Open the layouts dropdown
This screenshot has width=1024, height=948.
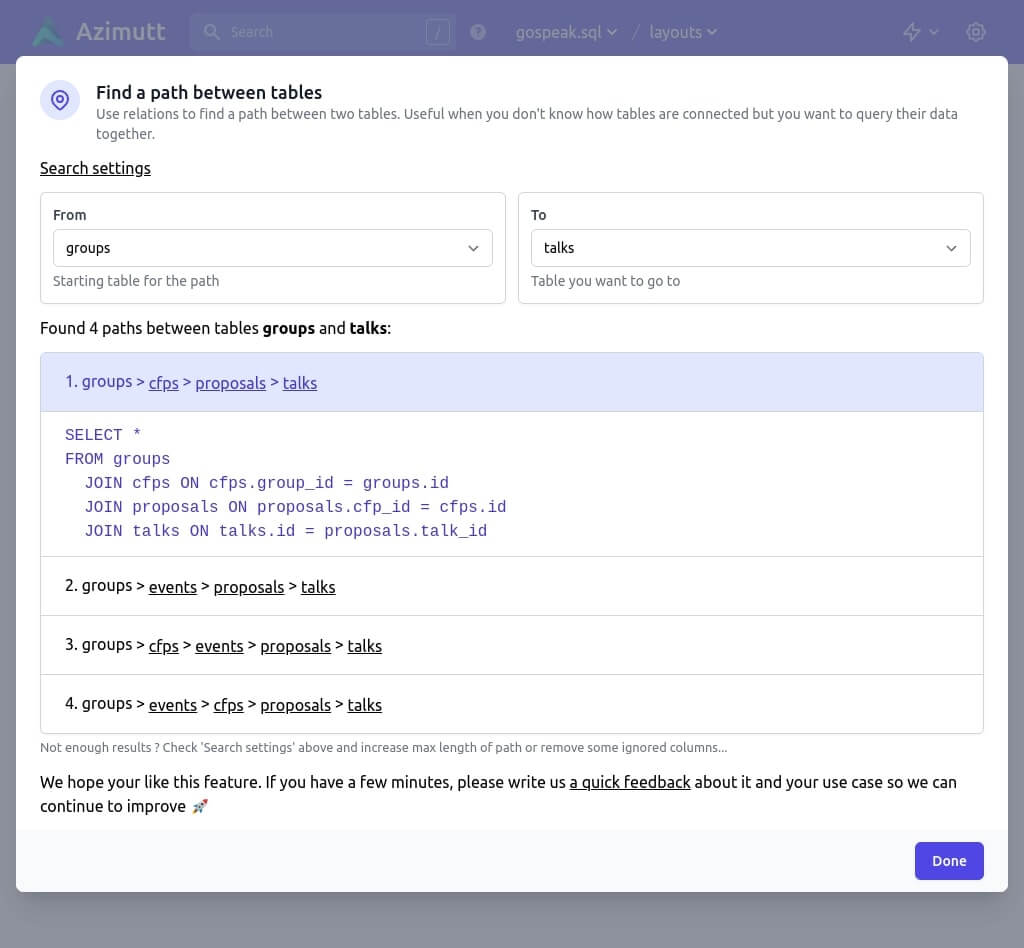point(683,32)
